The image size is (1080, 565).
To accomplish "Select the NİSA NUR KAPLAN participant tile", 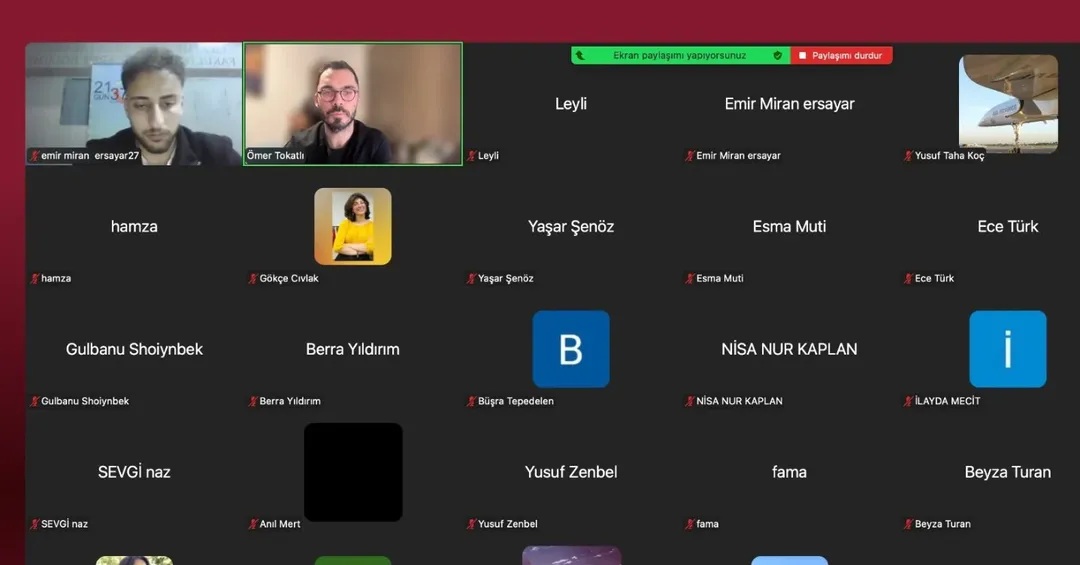I will (789, 349).
